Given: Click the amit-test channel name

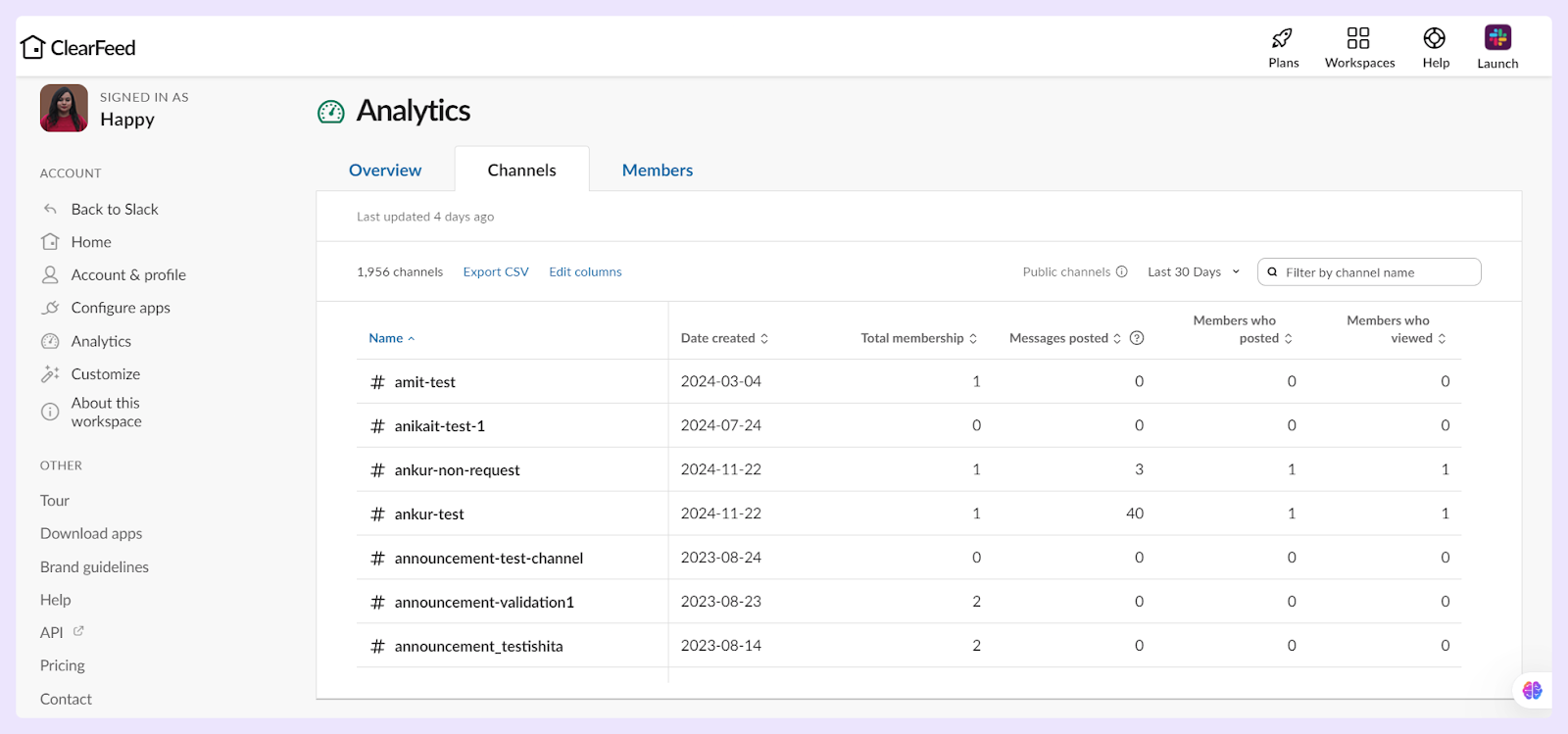Looking at the screenshot, I should tap(424, 382).
